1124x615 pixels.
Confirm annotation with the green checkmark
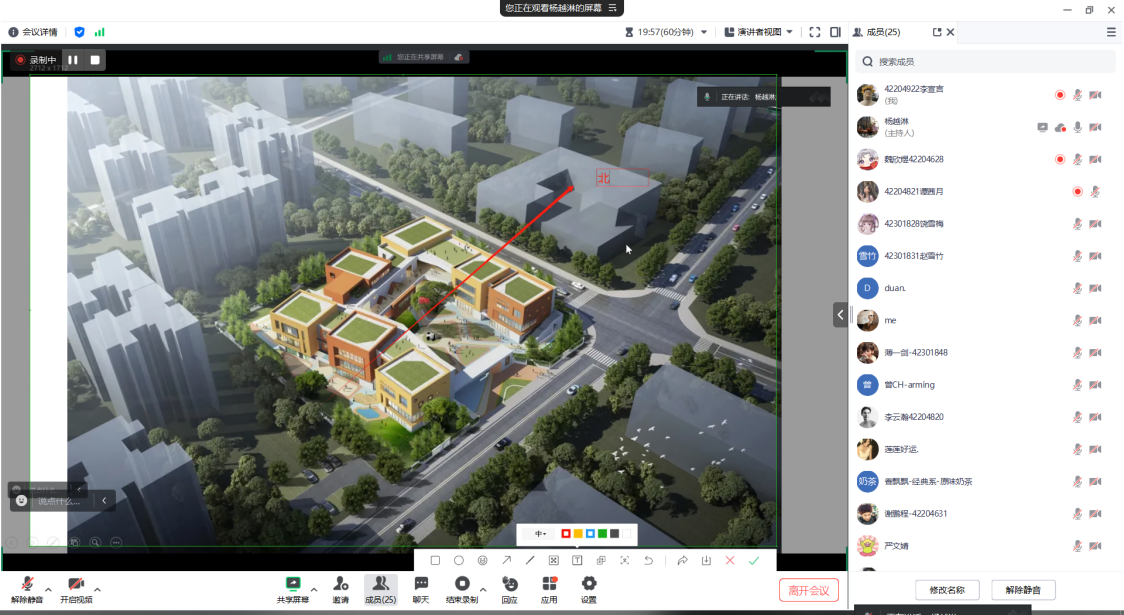(754, 561)
